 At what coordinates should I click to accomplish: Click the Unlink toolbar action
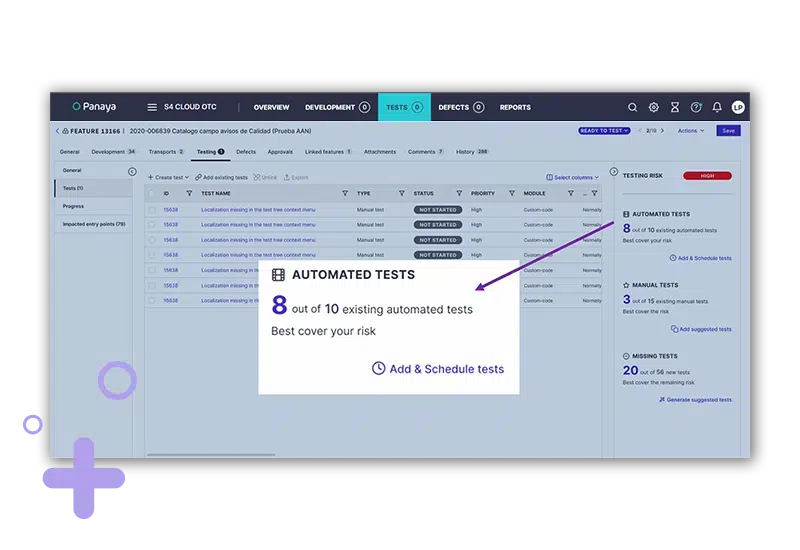[265, 178]
